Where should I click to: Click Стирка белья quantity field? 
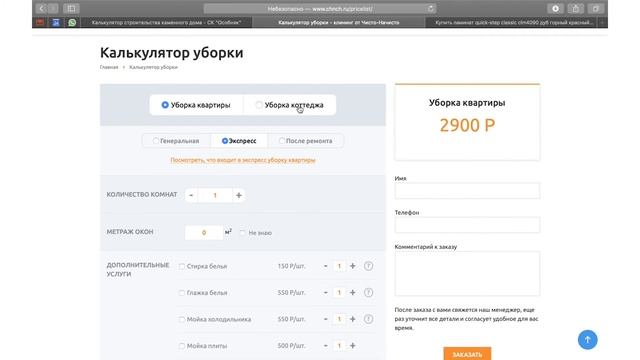pos(339,266)
